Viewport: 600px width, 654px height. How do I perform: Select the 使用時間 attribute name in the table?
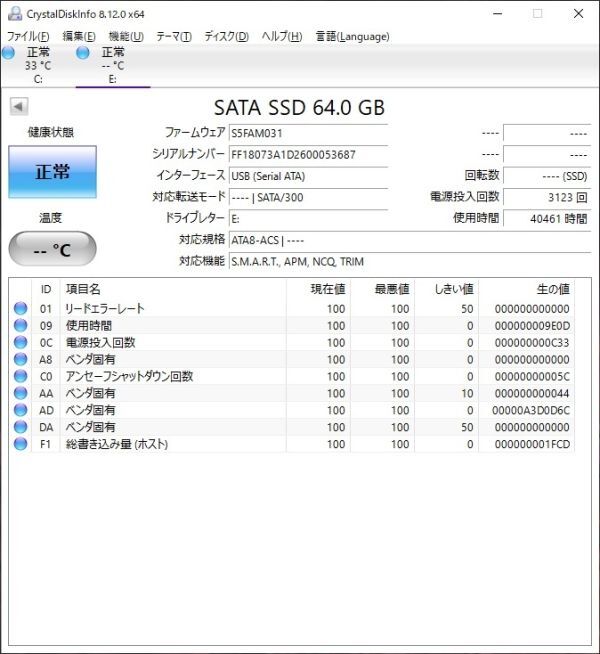88,326
